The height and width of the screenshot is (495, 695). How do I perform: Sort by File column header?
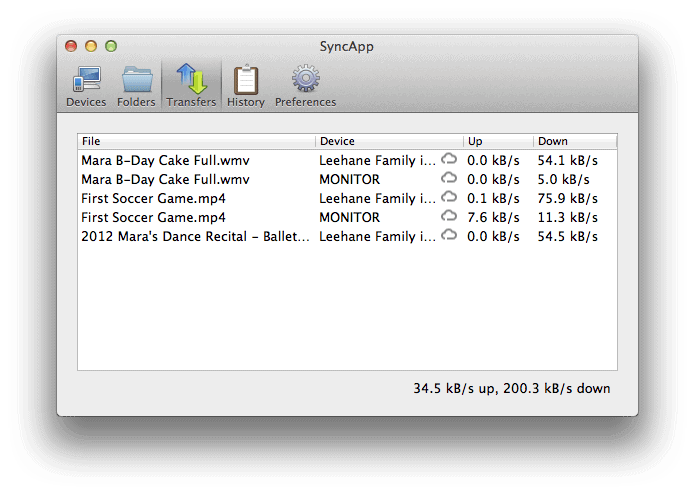click(196, 141)
